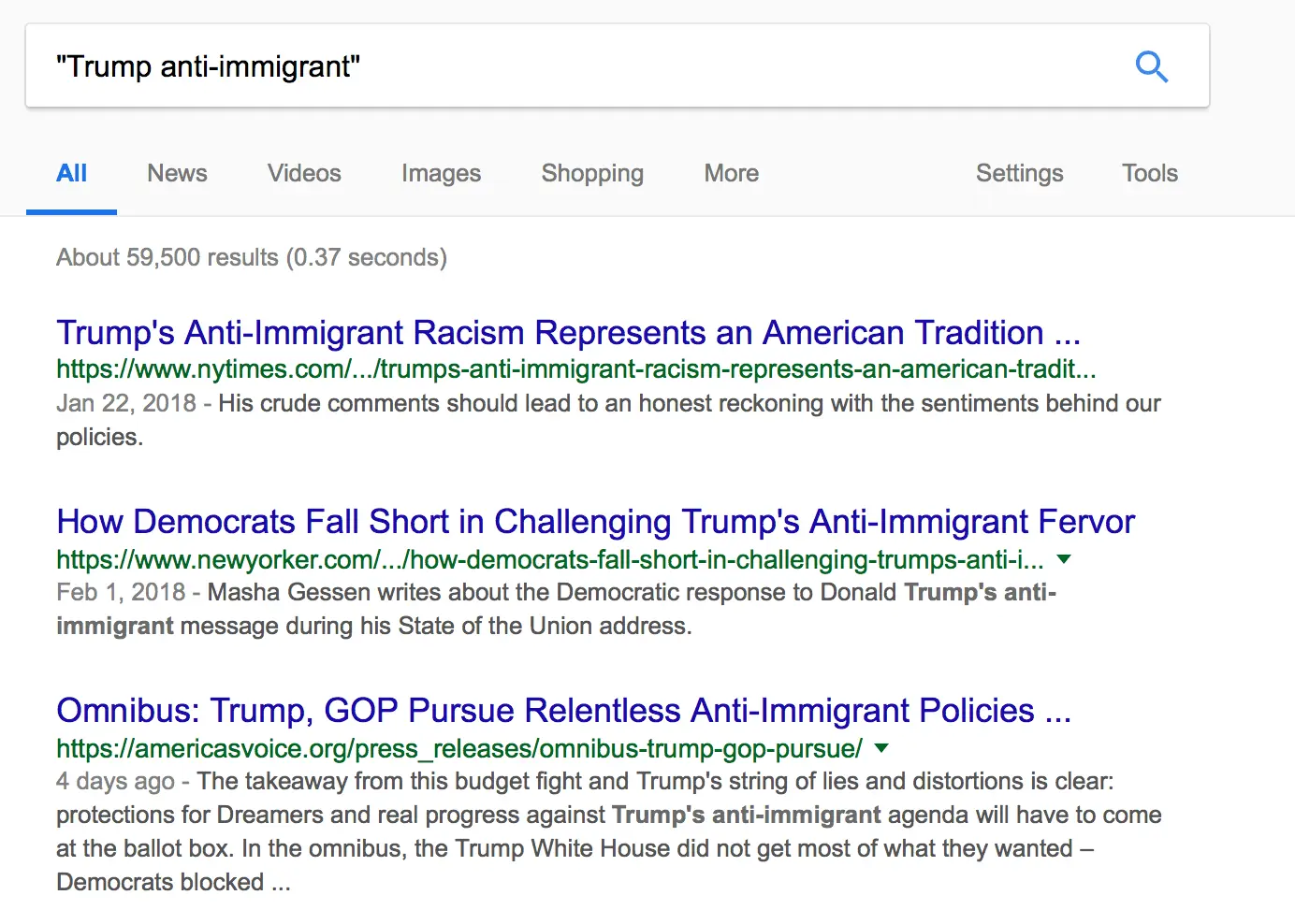Open the Videos tab
The width and height of the screenshot is (1295, 924).
pyautogui.click(x=304, y=174)
